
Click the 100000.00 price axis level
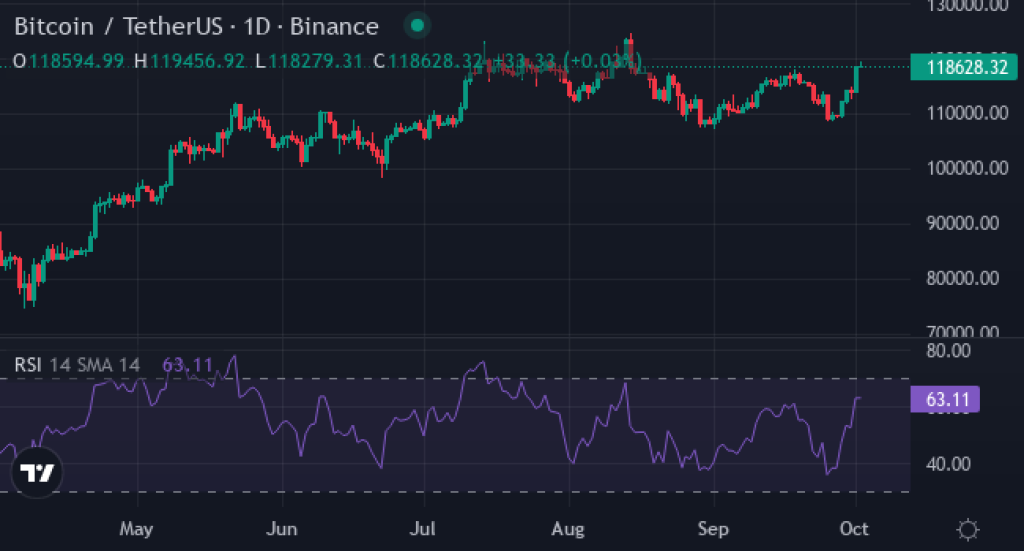[x=965, y=168]
